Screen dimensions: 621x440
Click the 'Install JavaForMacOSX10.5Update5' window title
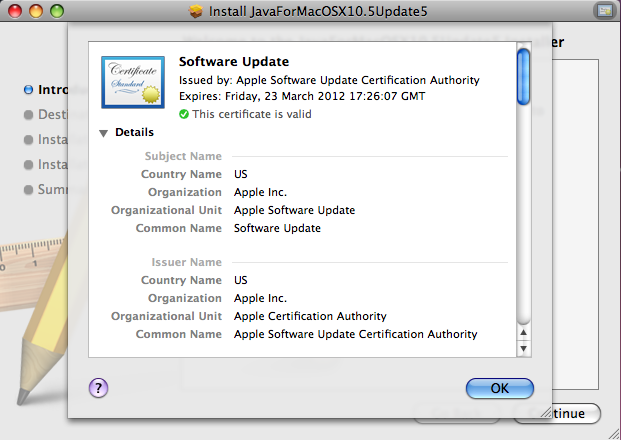318,11
